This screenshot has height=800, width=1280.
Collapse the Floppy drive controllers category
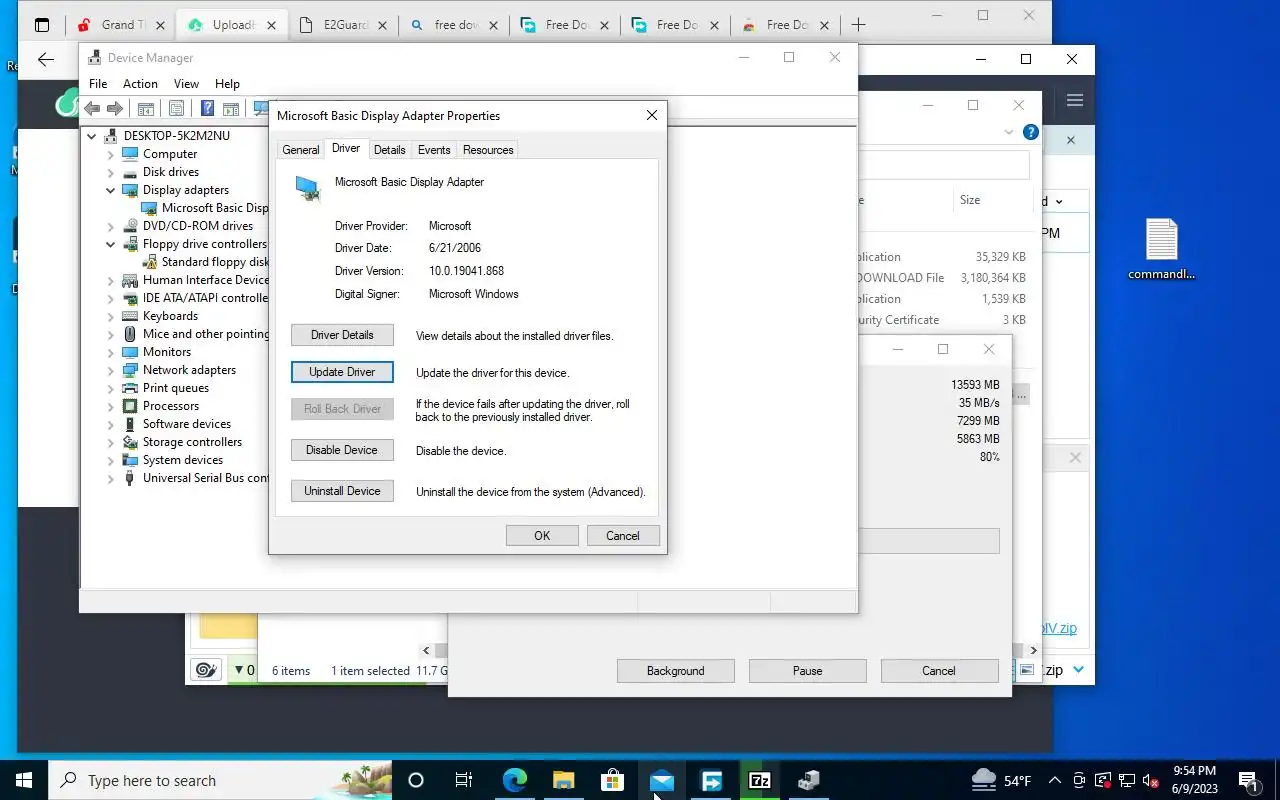pos(111,244)
